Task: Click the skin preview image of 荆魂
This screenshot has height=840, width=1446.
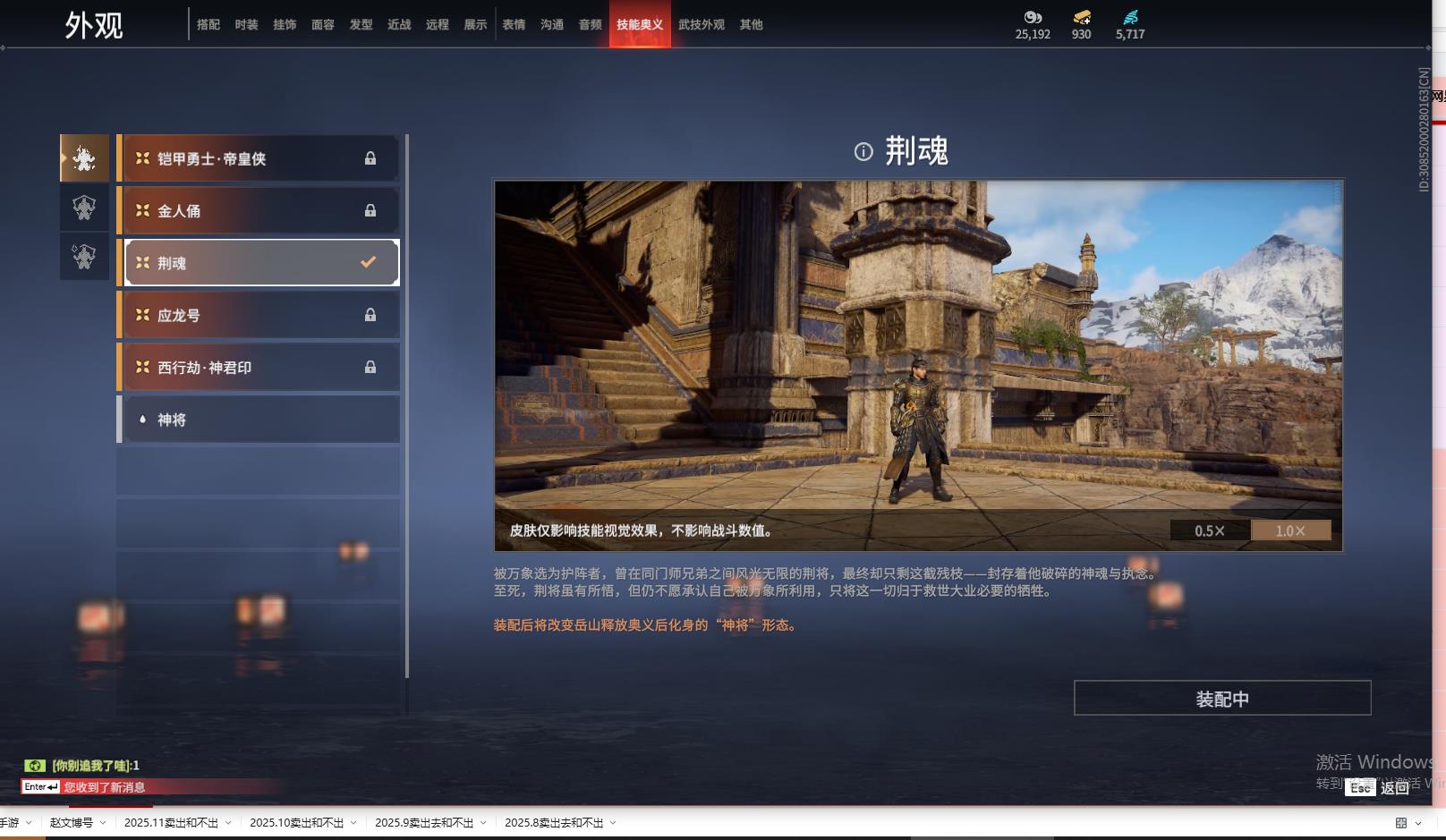Action: point(918,358)
